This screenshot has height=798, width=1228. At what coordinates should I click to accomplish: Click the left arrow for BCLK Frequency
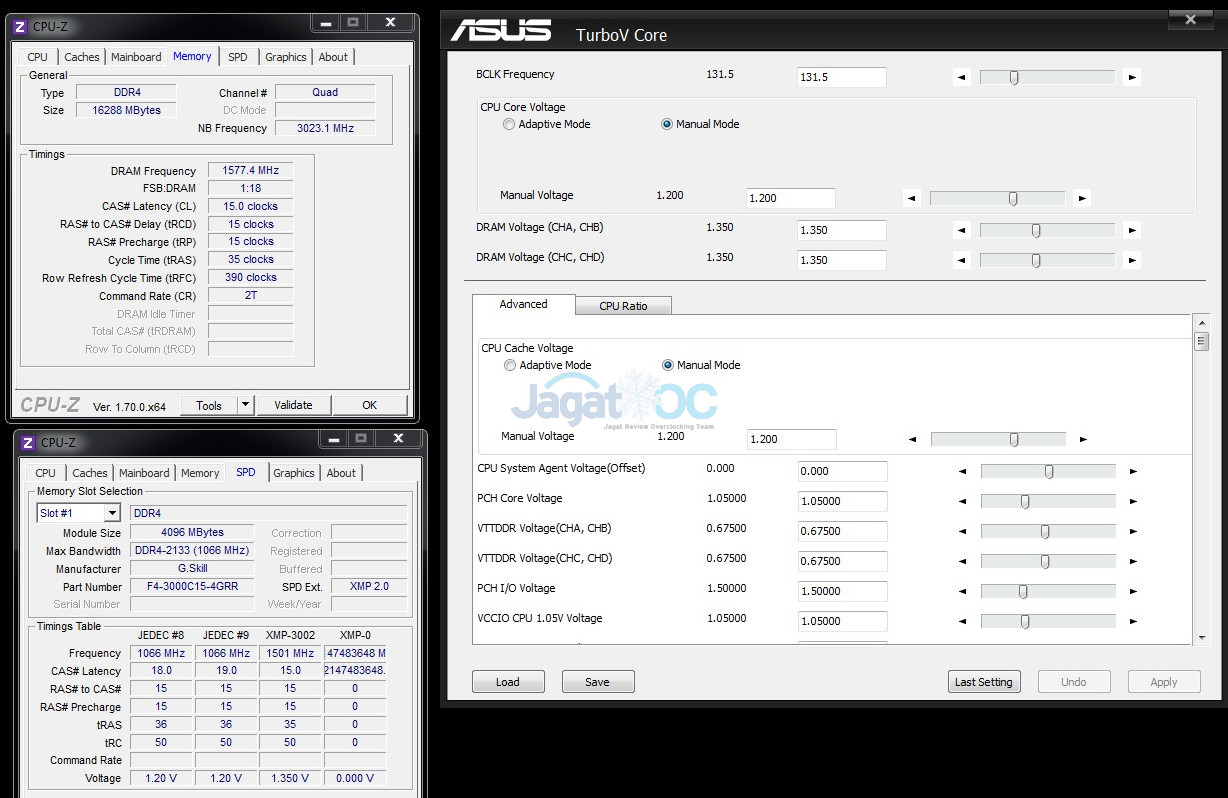(x=961, y=77)
